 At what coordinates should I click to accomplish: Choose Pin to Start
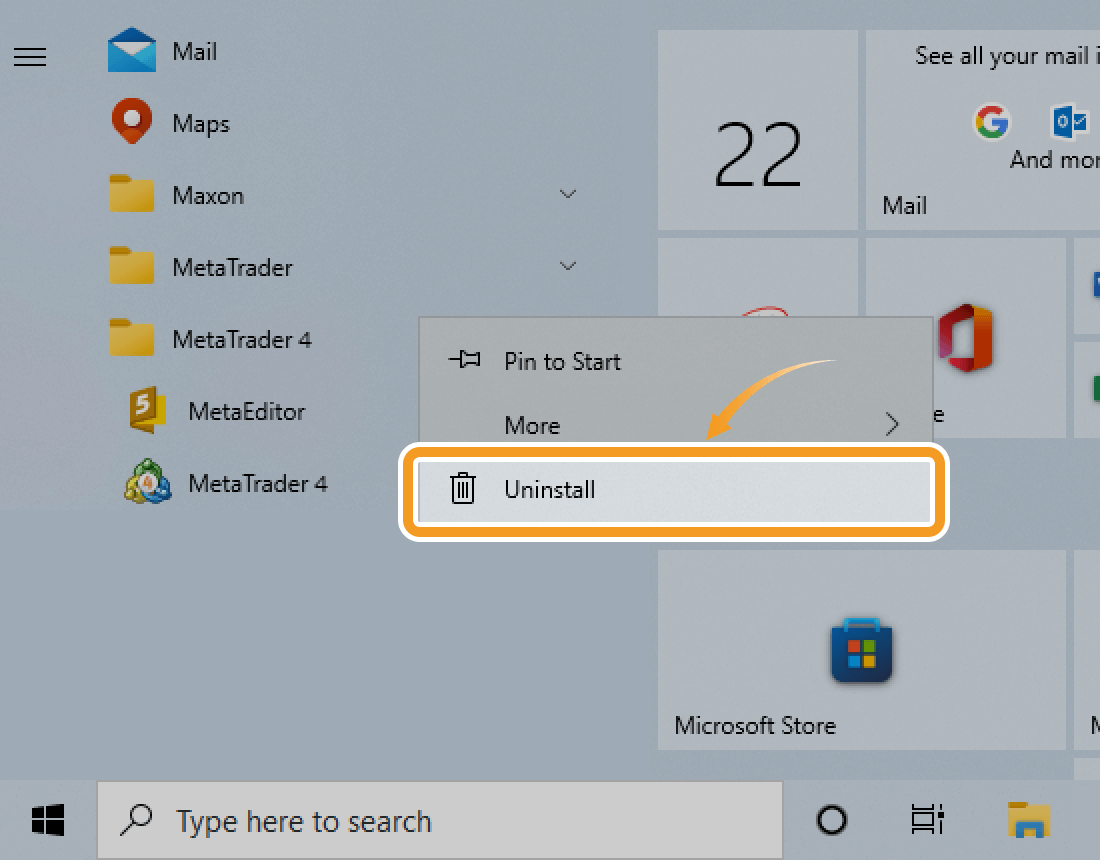click(x=562, y=361)
